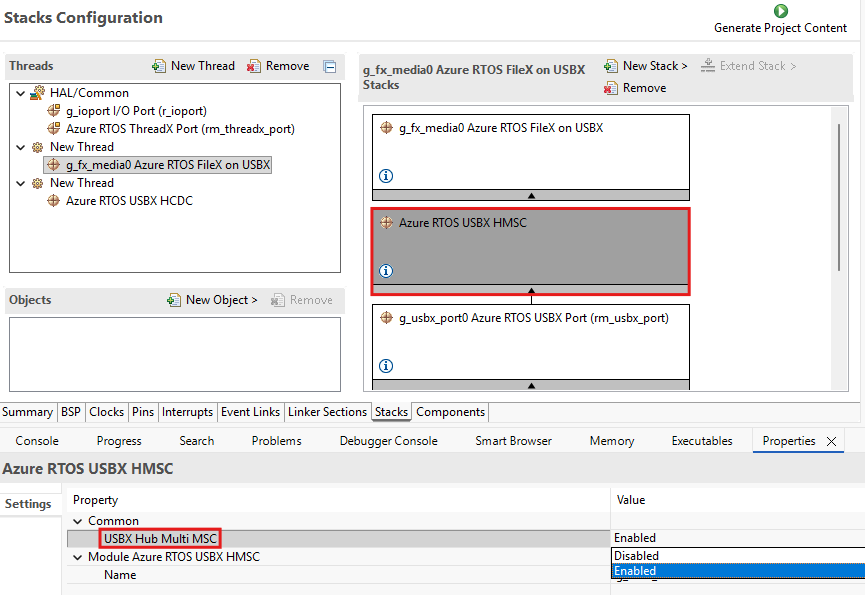
Task: Click the Name property row
Action: 339,575
